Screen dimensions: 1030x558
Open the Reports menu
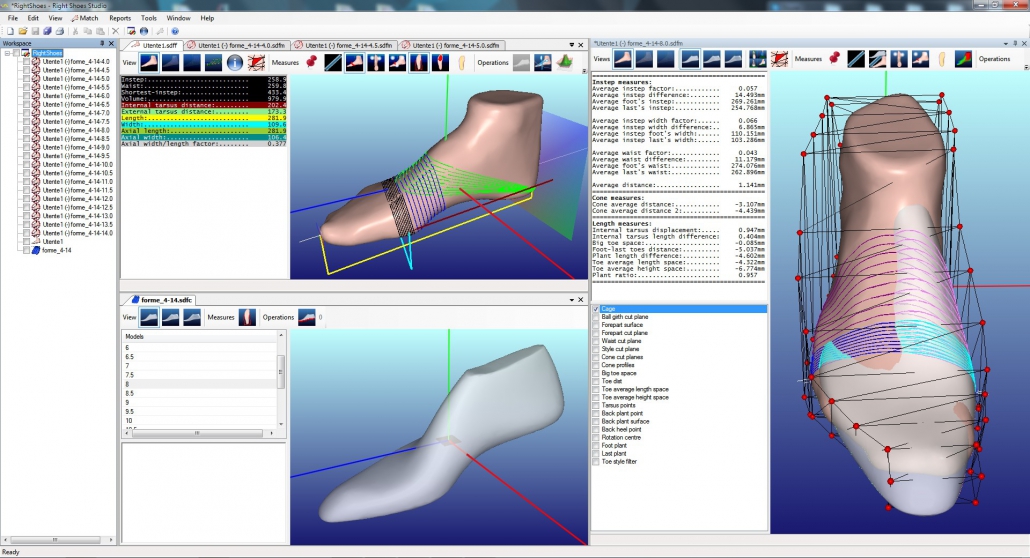(x=119, y=18)
